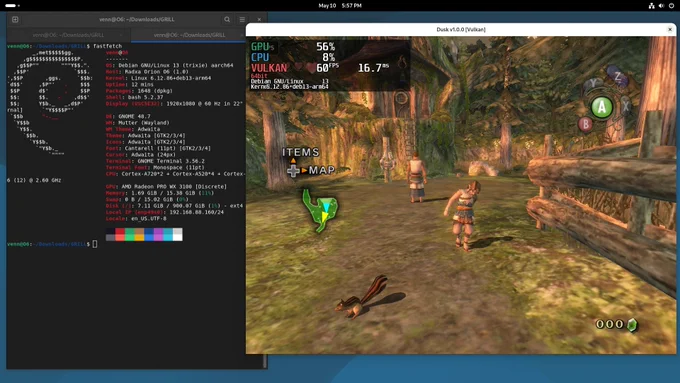Screen dimensions: 680x383
Task: Open the terminal hamburger menu
Action: click(x=242, y=20)
